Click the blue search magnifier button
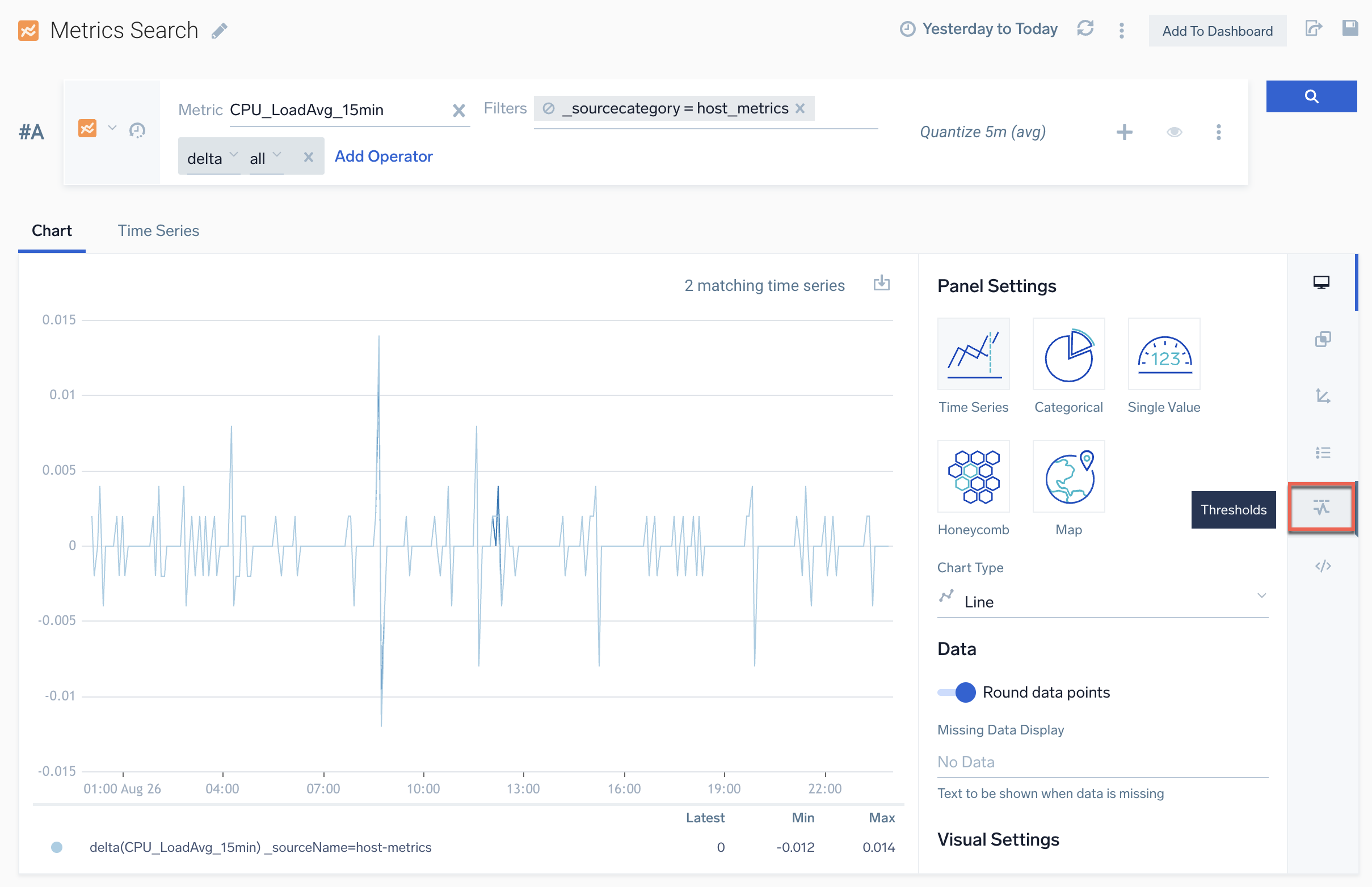Screen dimensions: 1372x887 (1310, 96)
